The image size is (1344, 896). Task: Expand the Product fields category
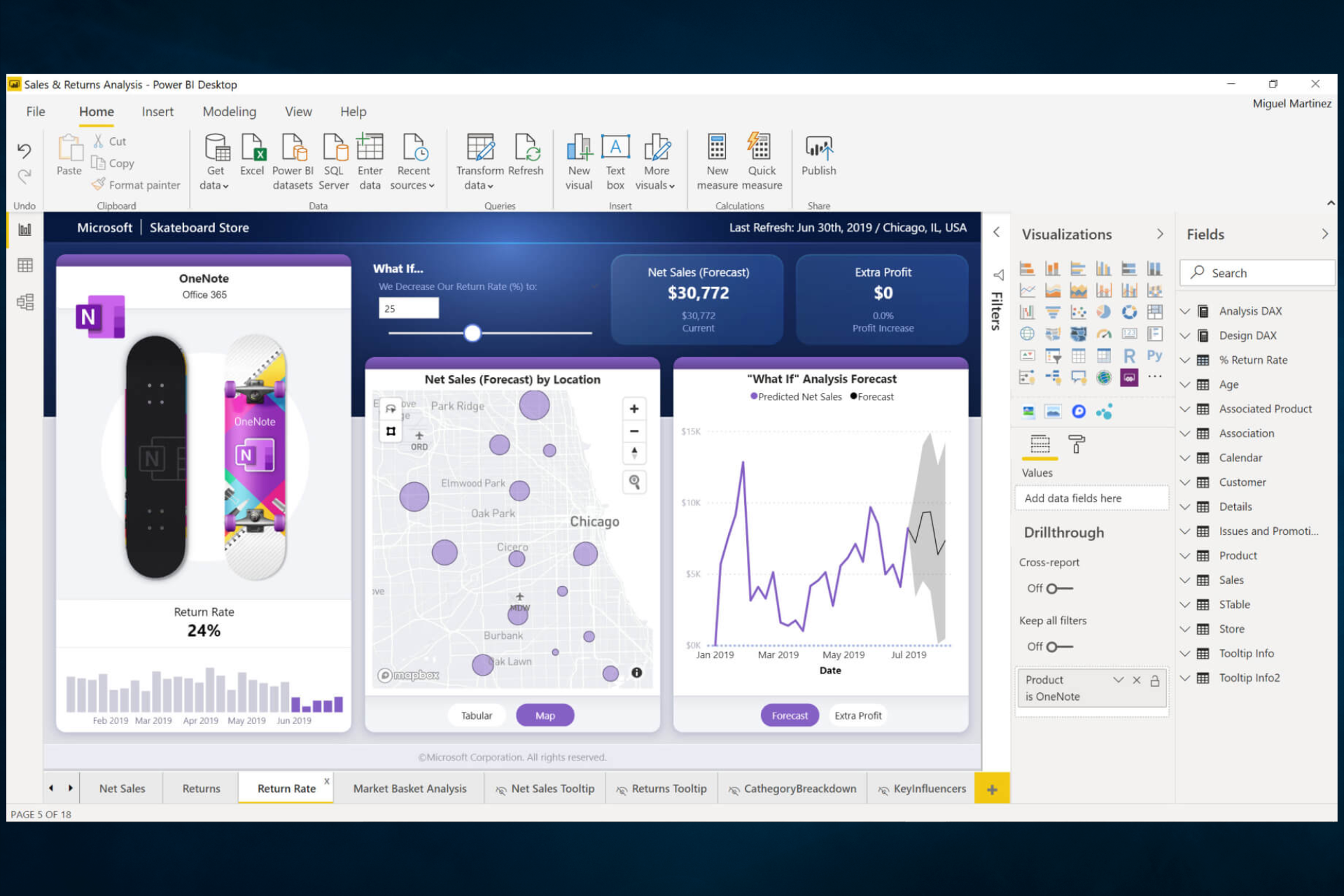[1188, 555]
